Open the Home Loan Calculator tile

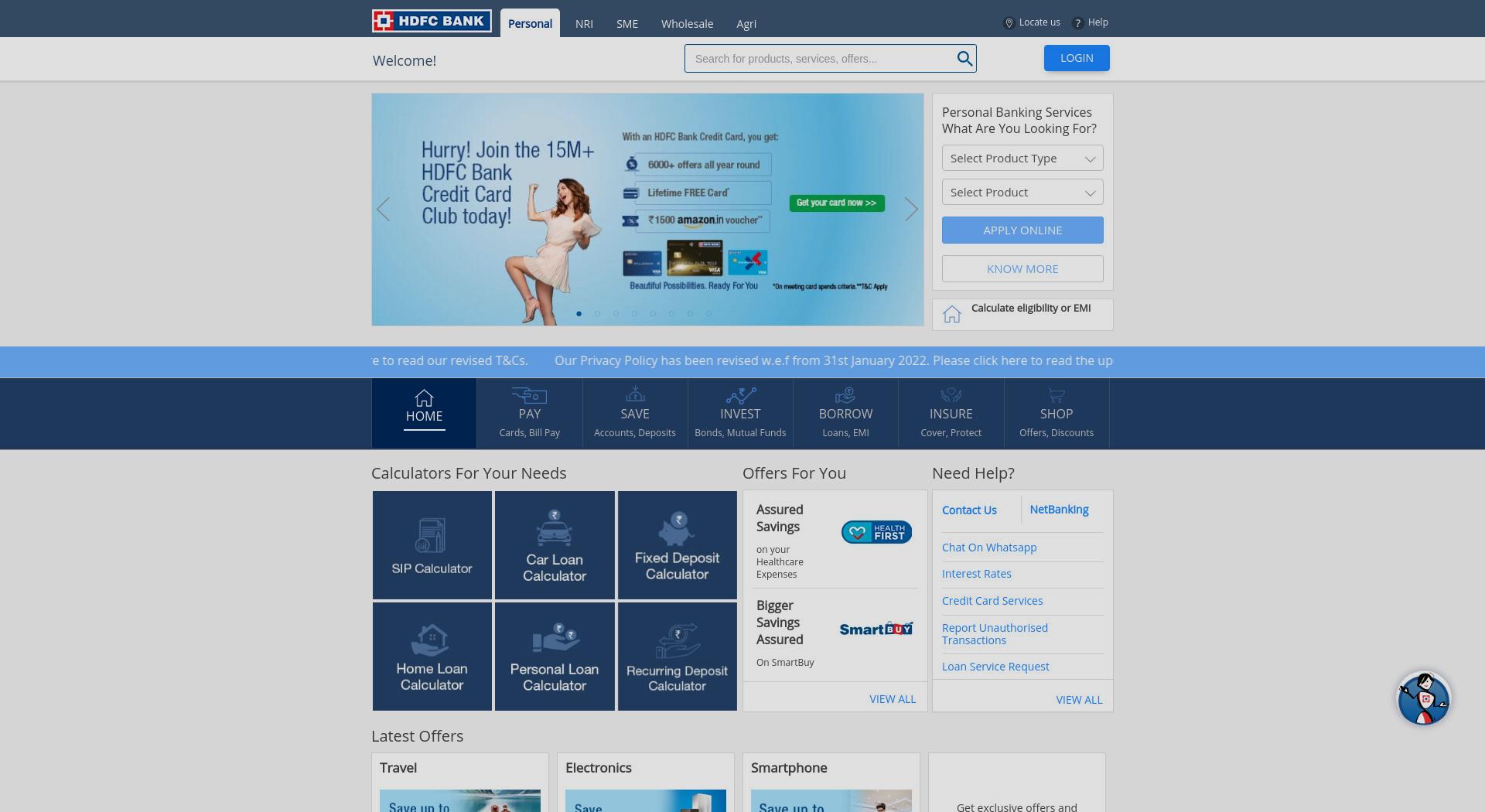(432, 657)
